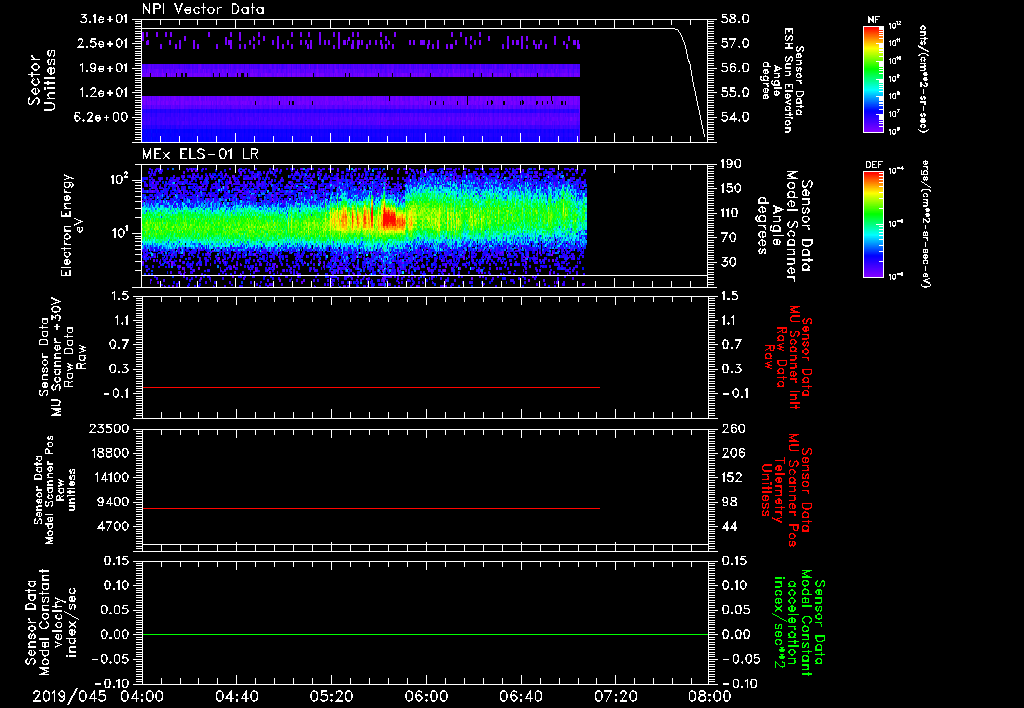The image size is (1024, 708).
Task: Click the 54.0 sun elevation tick
Action: click(x=735, y=117)
